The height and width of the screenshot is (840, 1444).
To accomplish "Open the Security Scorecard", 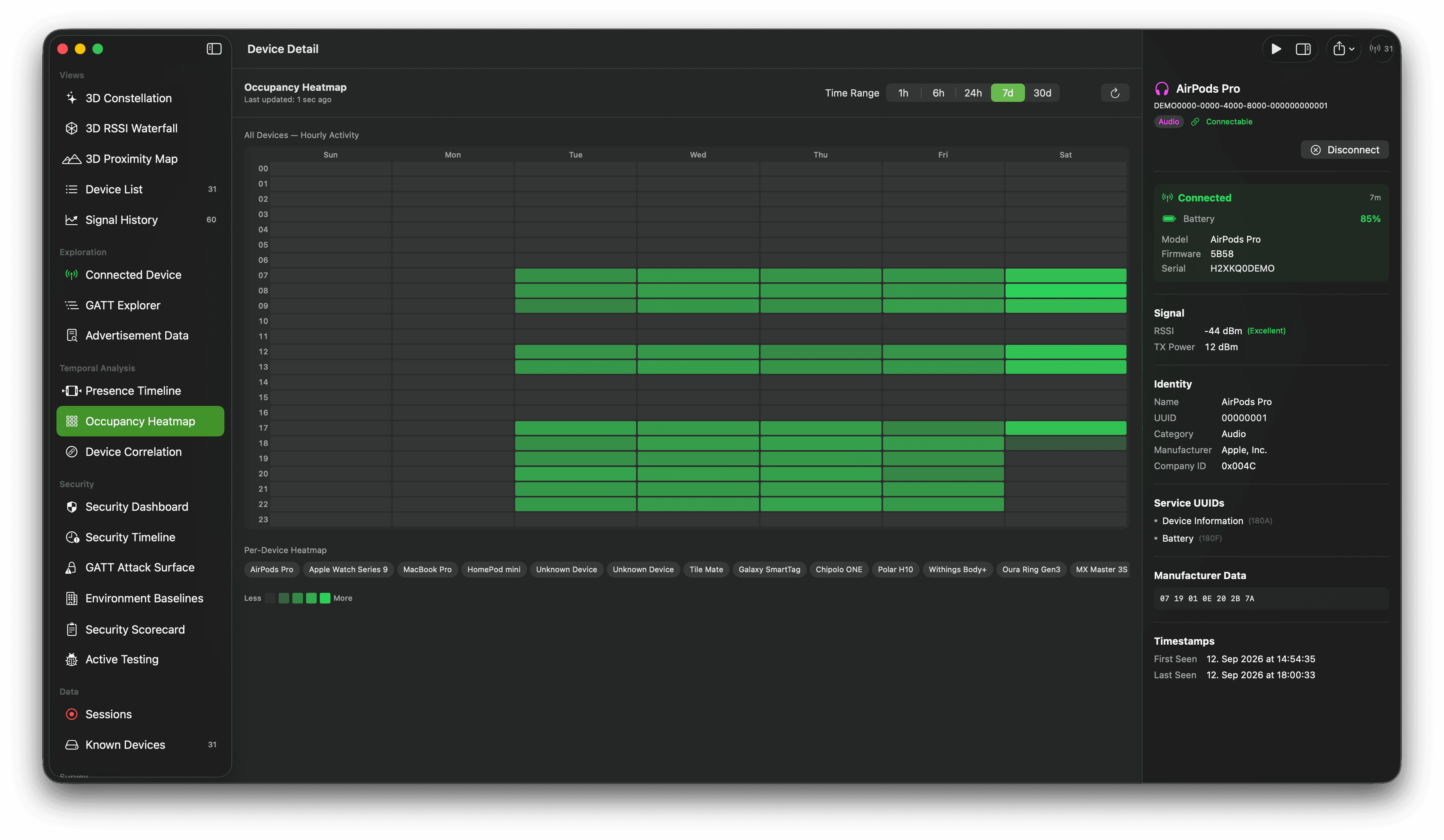I will coord(140,629).
